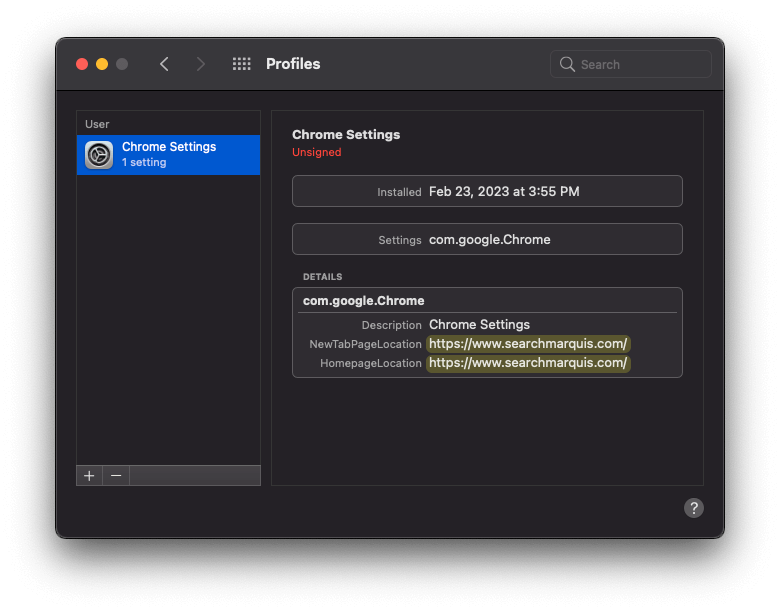Go back using the left chevron

click(x=164, y=64)
